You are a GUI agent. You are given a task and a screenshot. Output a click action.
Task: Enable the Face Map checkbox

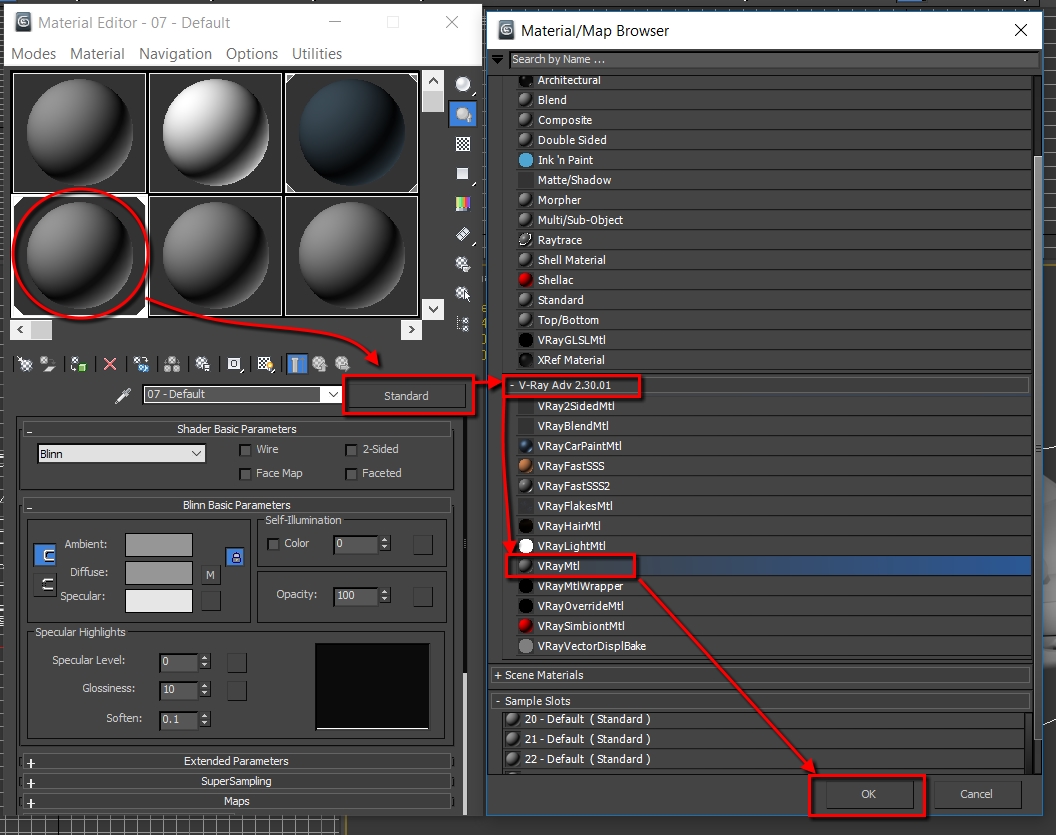click(x=245, y=474)
